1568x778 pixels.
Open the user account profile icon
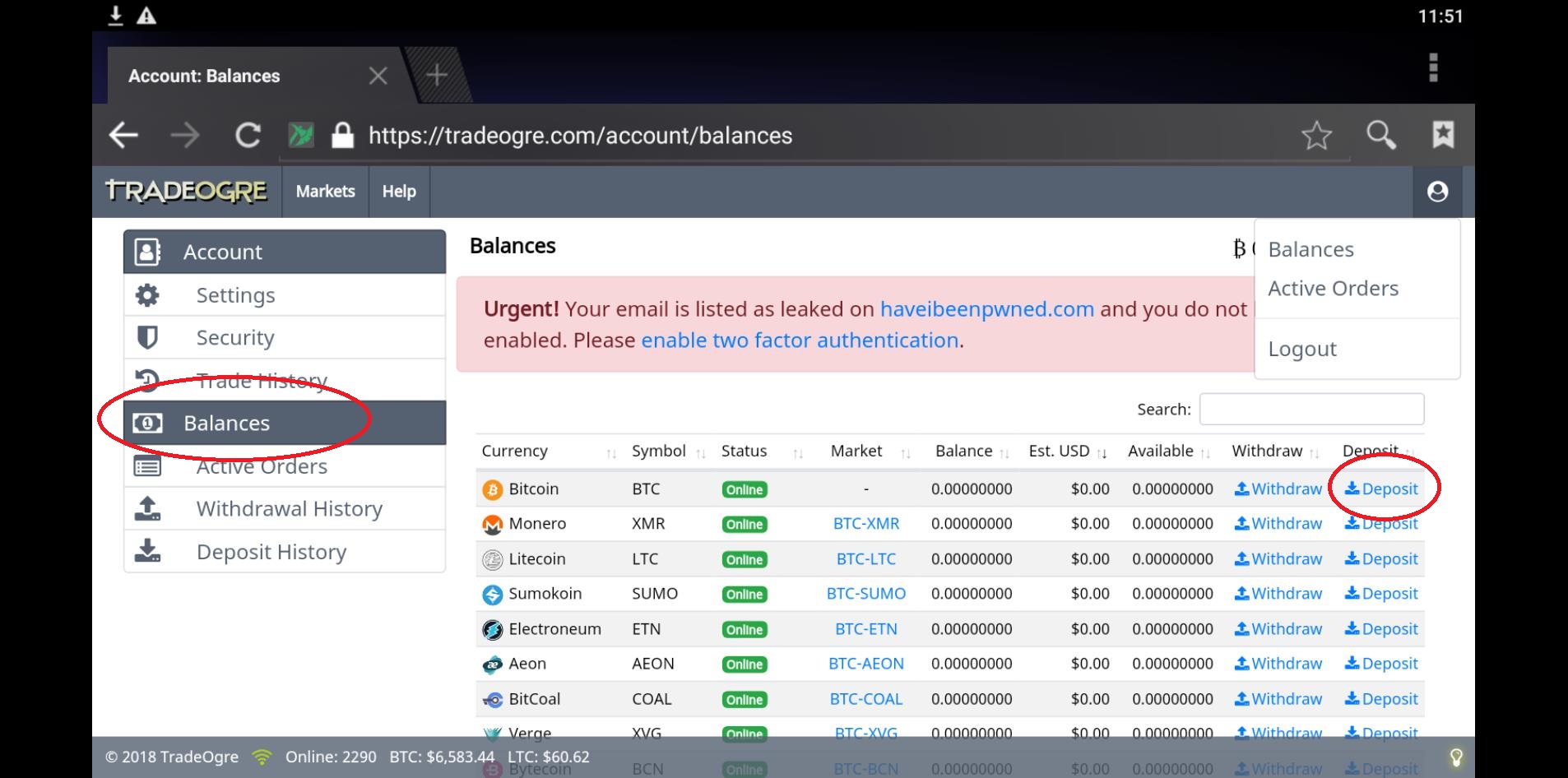[x=1437, y=192]
